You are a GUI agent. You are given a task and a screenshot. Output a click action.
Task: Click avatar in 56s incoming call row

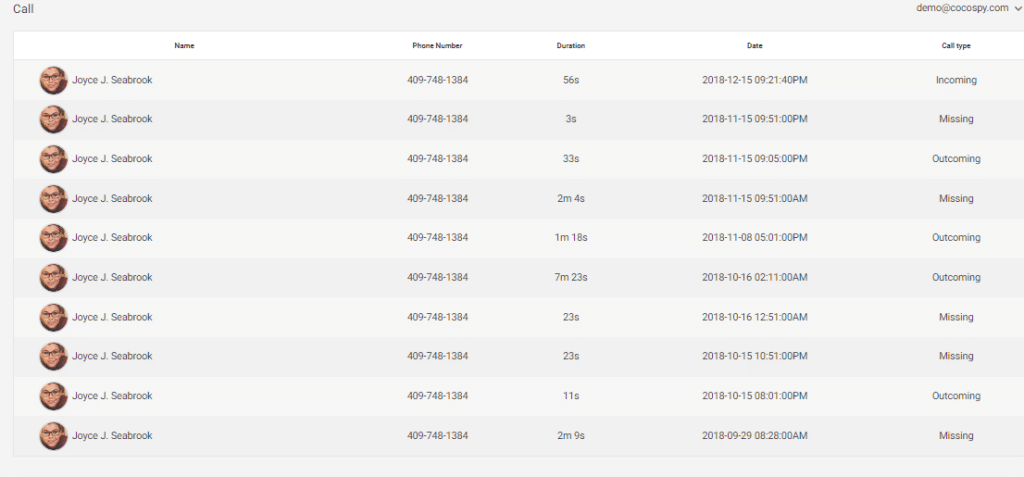point(54,80)
